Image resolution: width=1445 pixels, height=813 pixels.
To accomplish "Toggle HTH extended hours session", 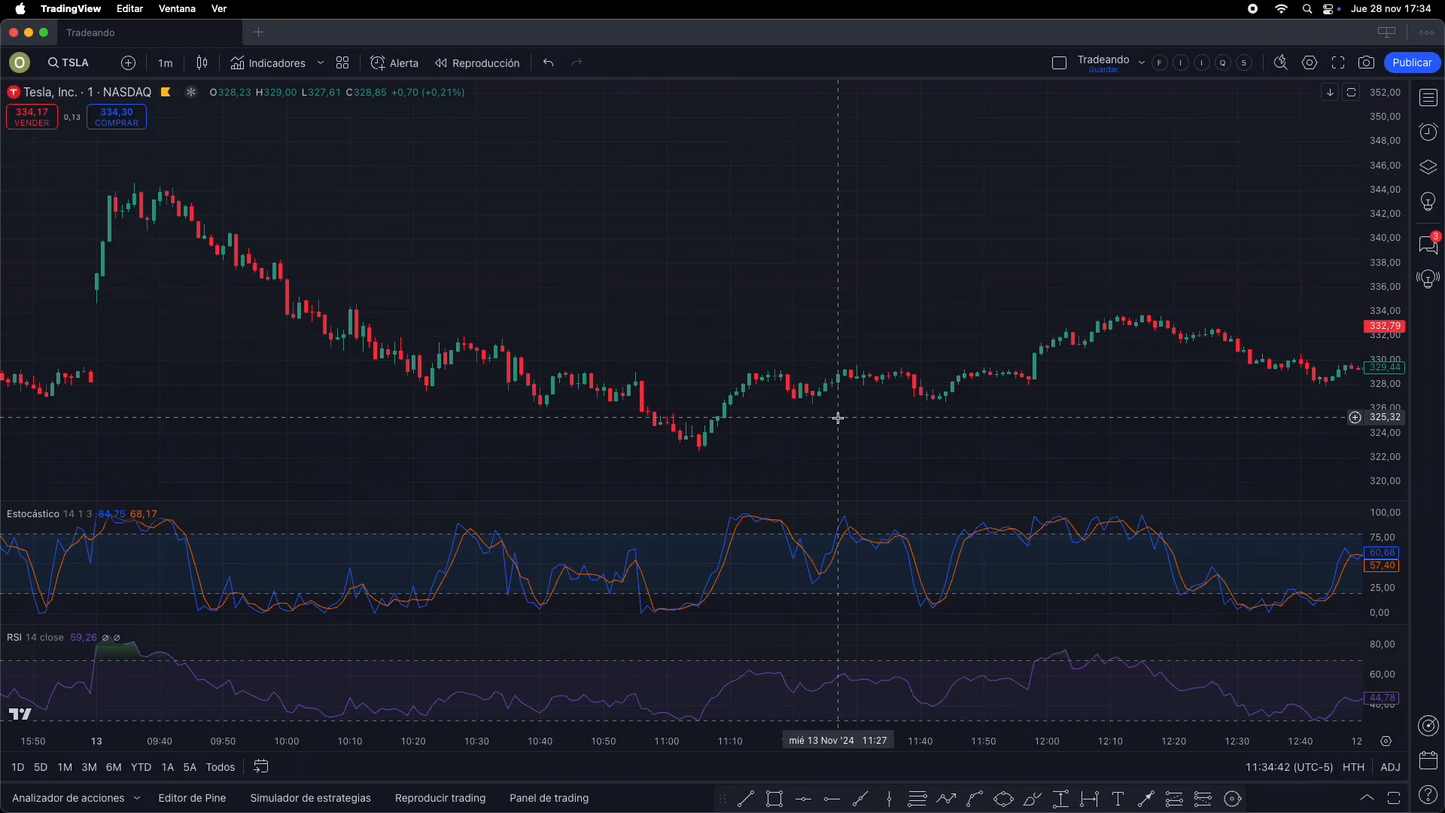I will point(1353,767).
